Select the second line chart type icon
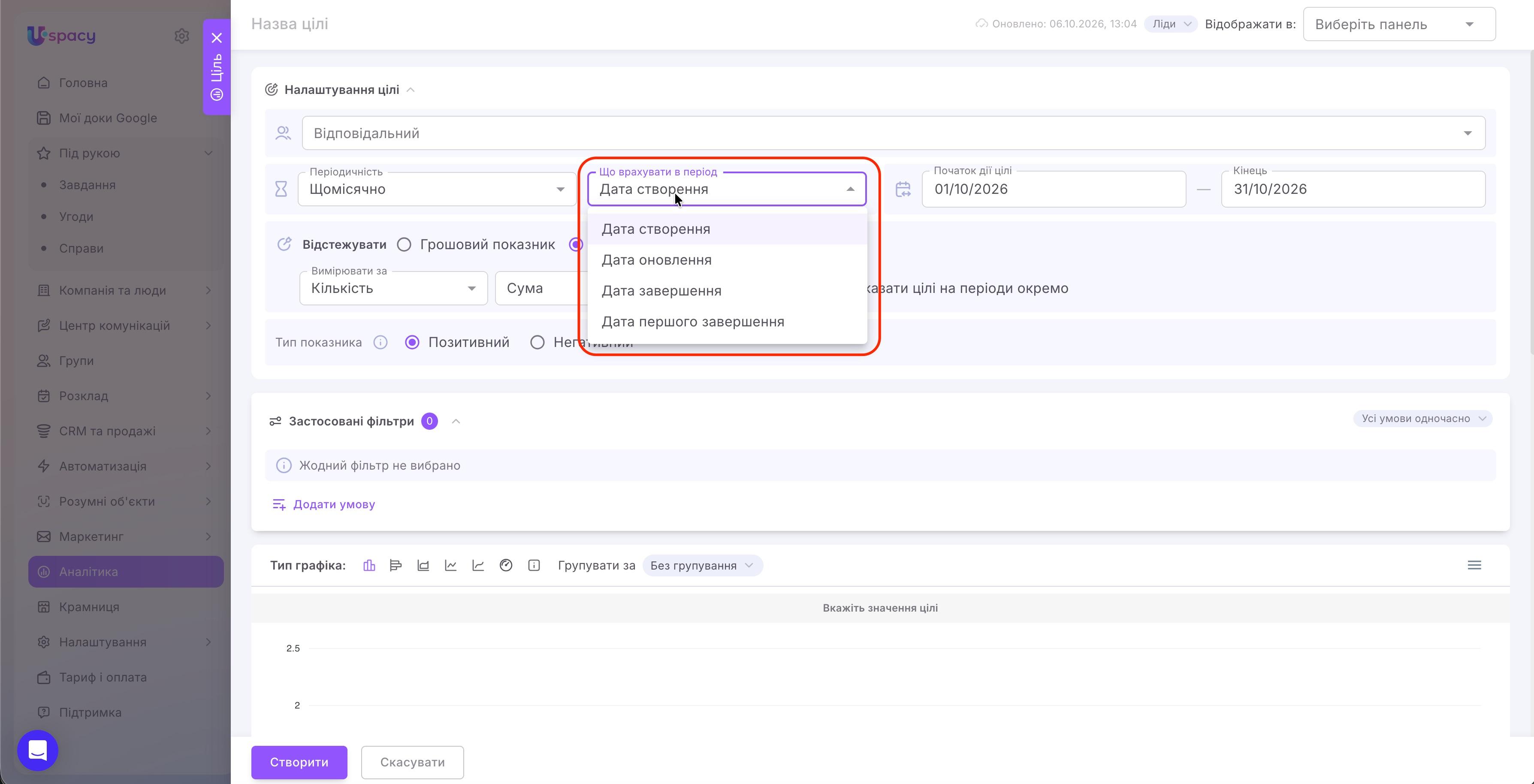 pyautogui.click(x=478, y=566)
